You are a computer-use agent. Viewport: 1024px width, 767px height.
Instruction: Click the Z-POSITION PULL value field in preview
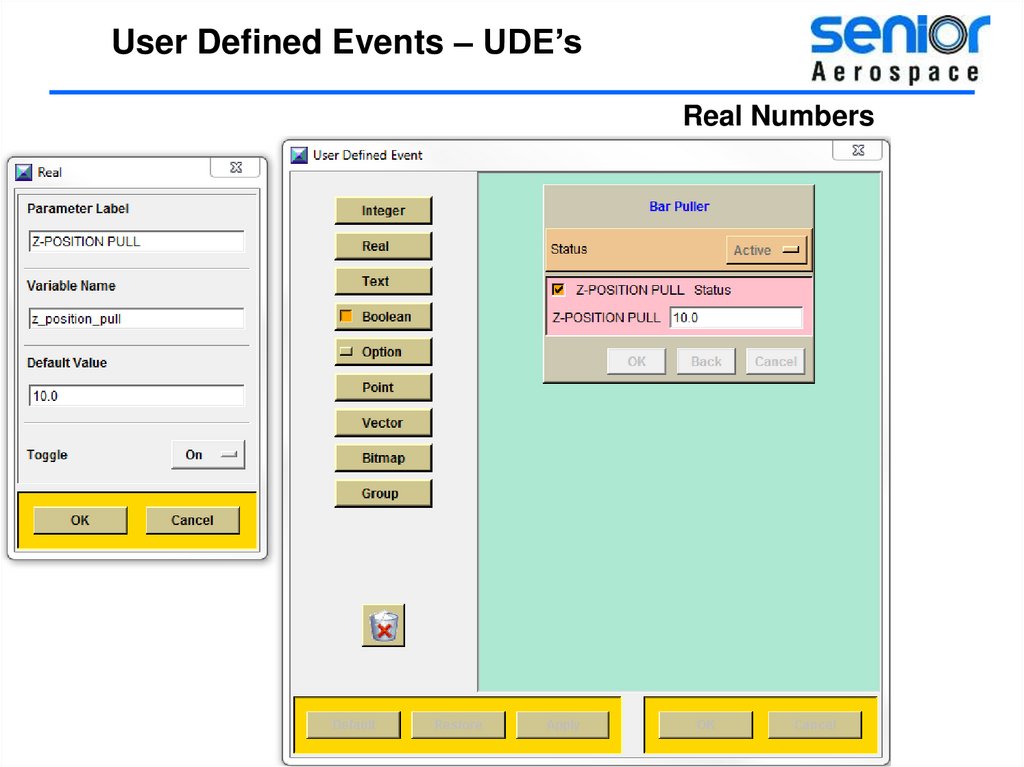click(736, 318)
